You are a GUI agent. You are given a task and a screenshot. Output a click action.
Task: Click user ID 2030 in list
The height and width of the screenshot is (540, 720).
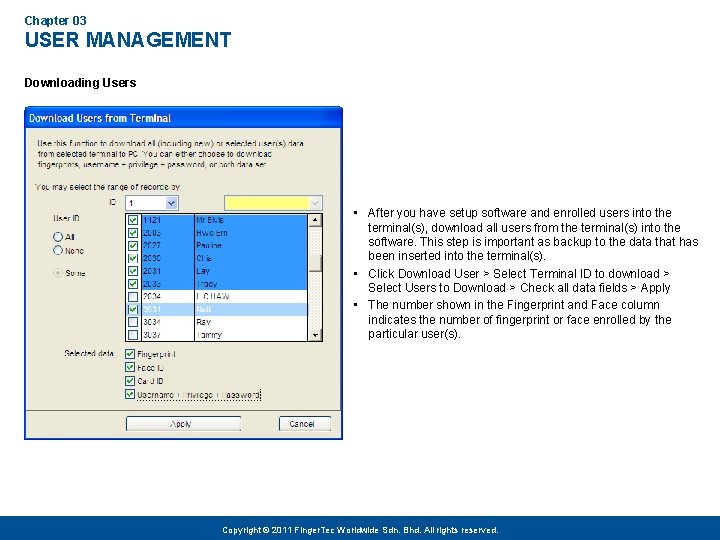[x=152, y=258]
